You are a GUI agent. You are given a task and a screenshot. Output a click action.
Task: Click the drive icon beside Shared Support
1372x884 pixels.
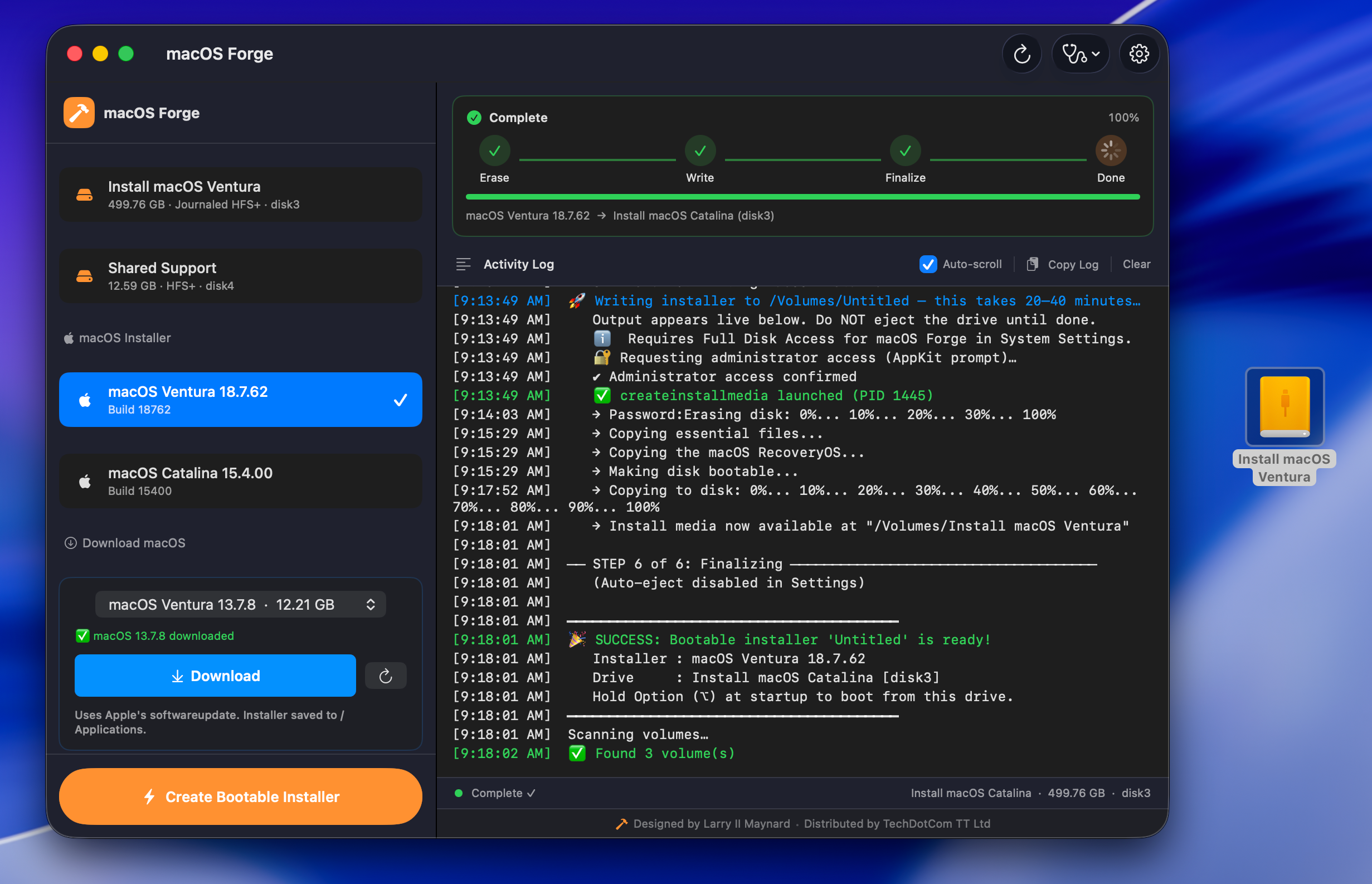tap(84, 276)
